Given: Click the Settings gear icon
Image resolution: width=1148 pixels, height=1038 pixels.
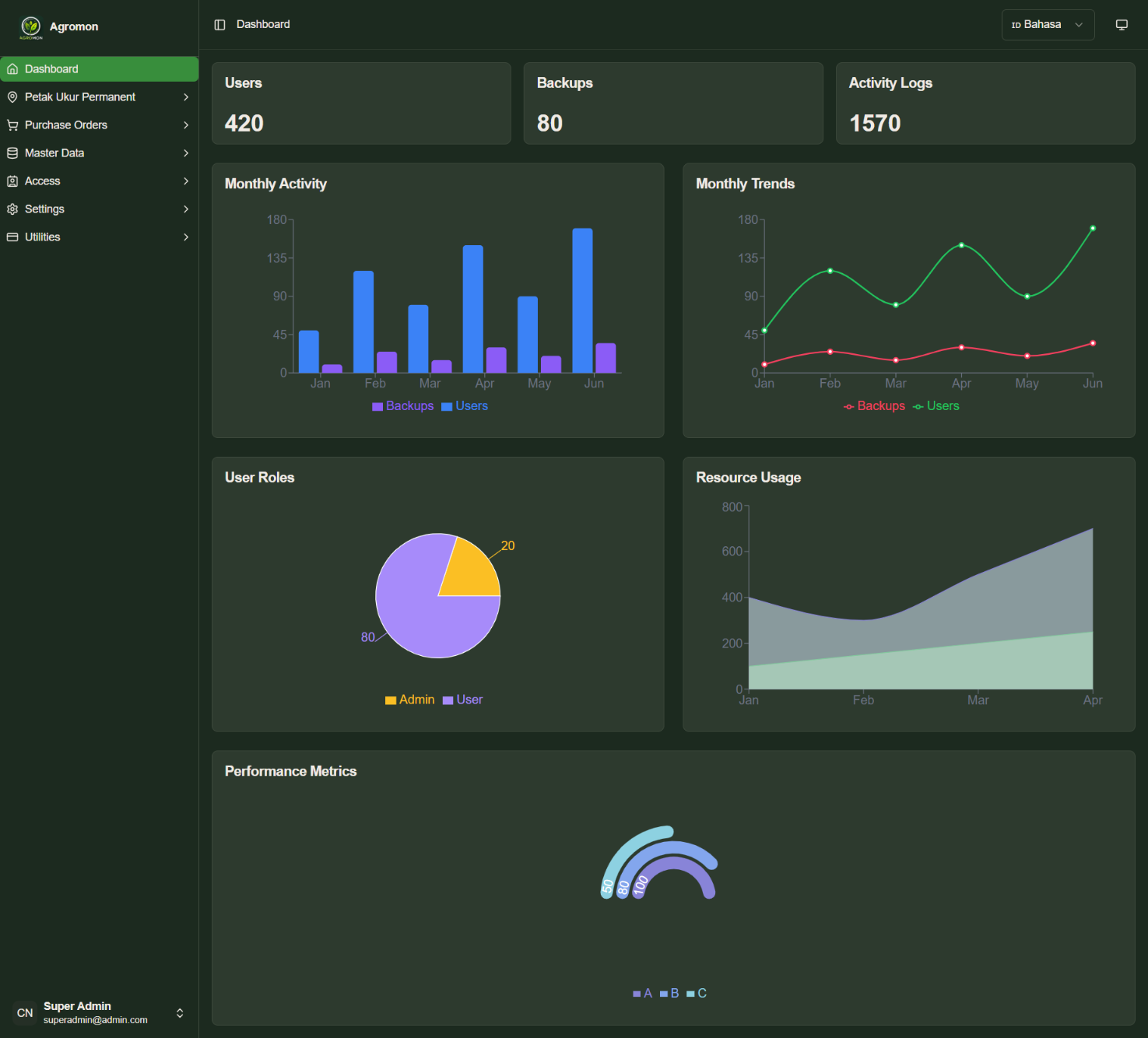Looking at the screenshot, I should click(x=12, y=209).
